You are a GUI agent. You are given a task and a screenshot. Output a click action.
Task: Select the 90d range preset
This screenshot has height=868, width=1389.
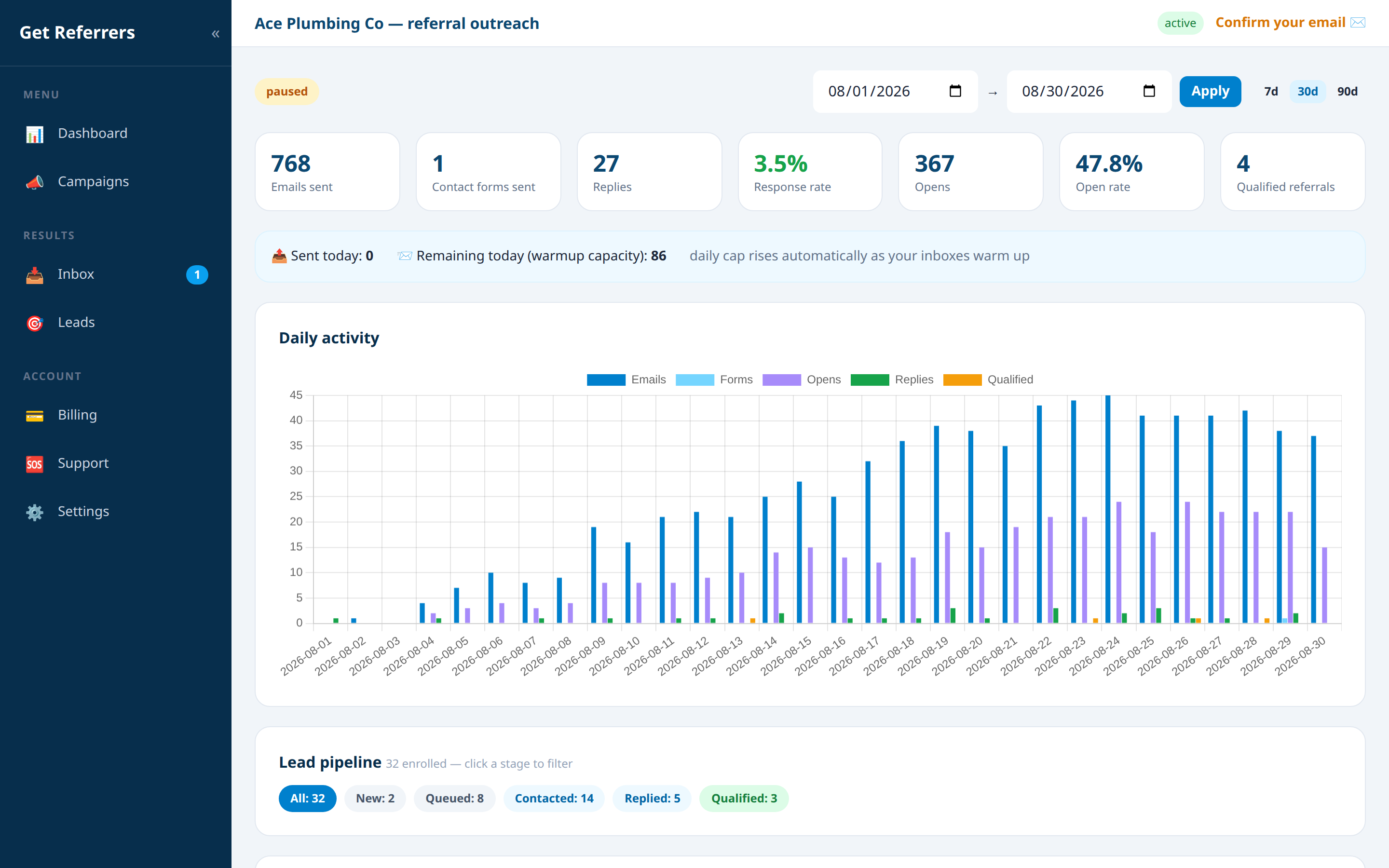tap(1347, 91)
